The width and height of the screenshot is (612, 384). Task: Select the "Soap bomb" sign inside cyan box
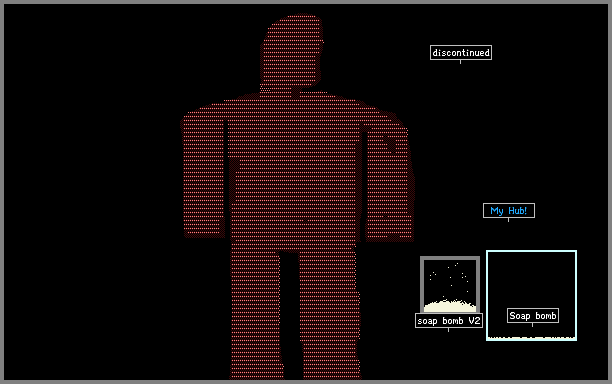(533, 316)
